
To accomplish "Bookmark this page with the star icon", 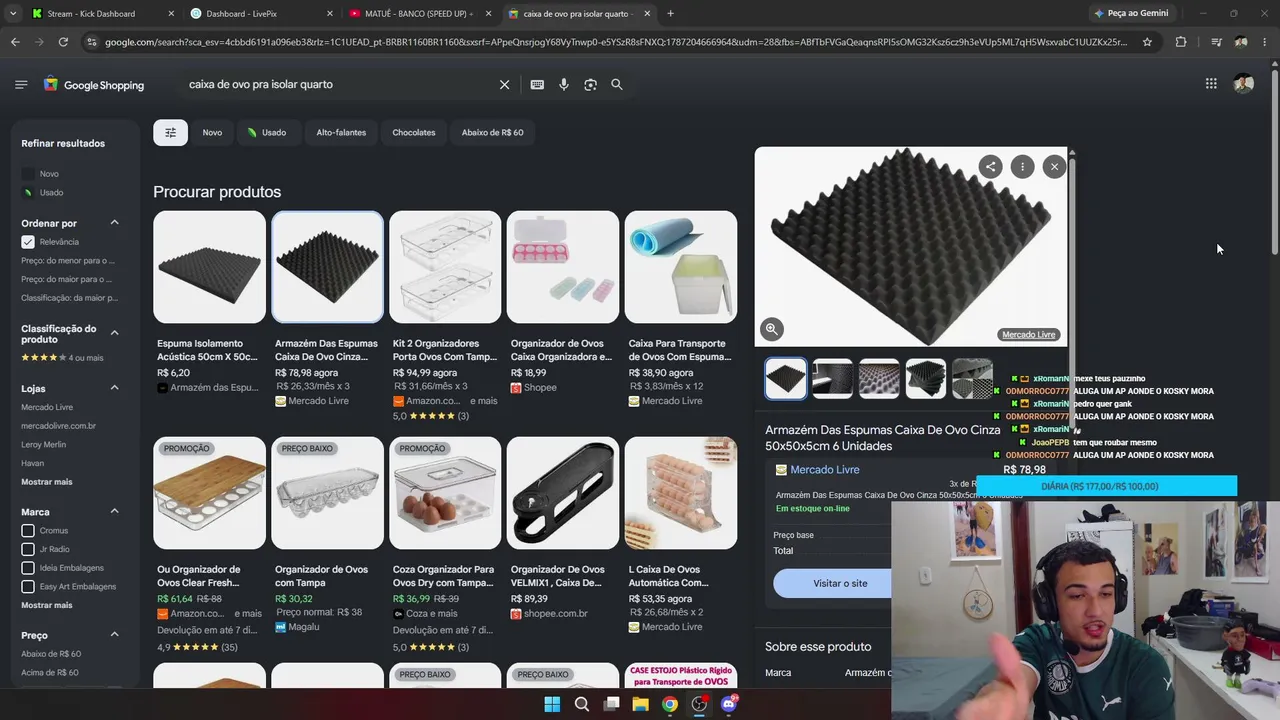I will coord(1147,42).
